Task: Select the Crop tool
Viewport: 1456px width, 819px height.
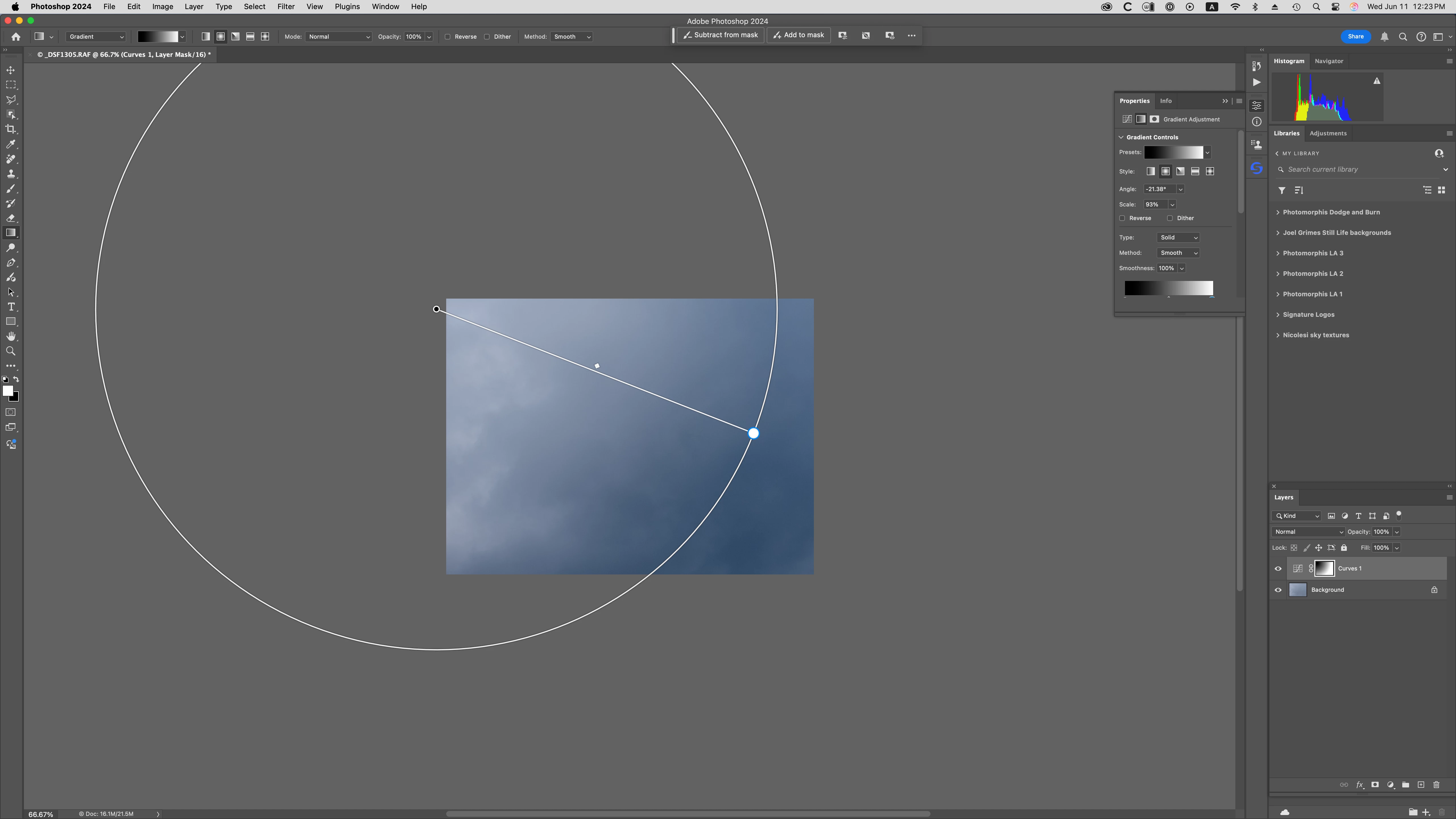Action: pyautogui.click(x=11, y=129)
